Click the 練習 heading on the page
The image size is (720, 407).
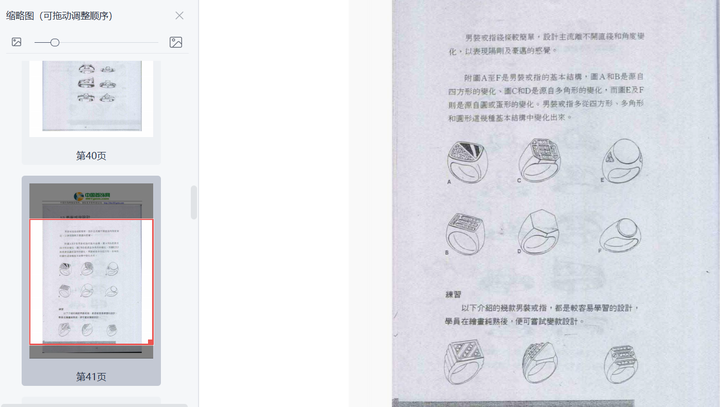[453, 294]
